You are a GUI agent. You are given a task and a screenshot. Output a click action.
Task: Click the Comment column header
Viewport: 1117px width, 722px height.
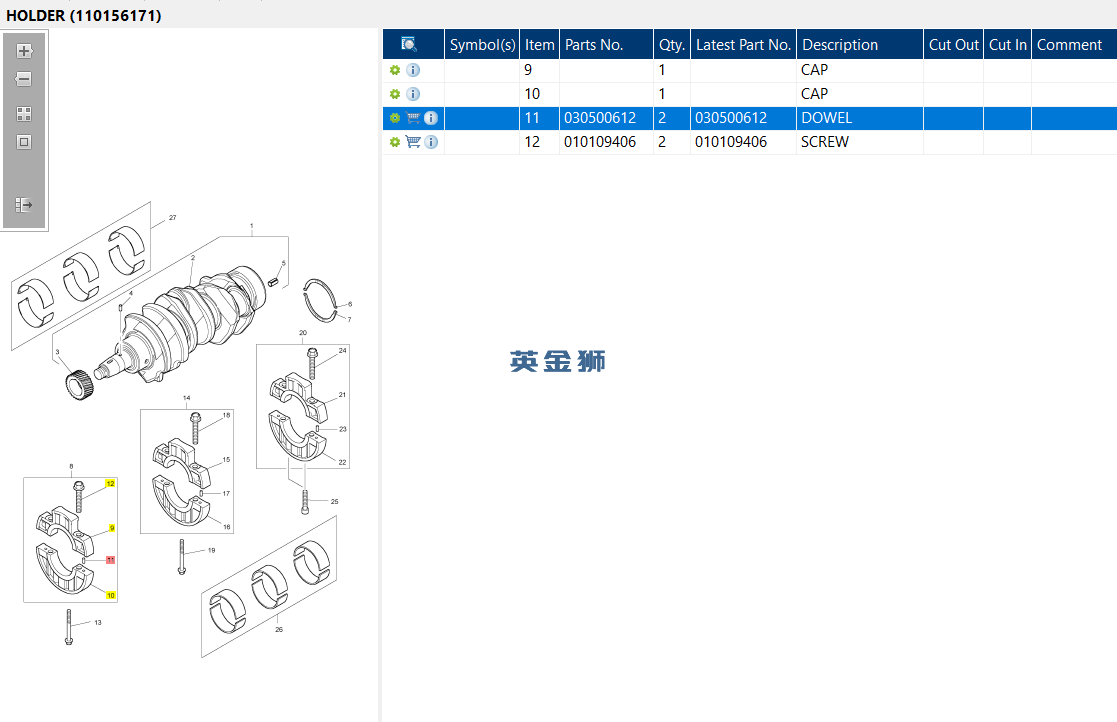1074,44
